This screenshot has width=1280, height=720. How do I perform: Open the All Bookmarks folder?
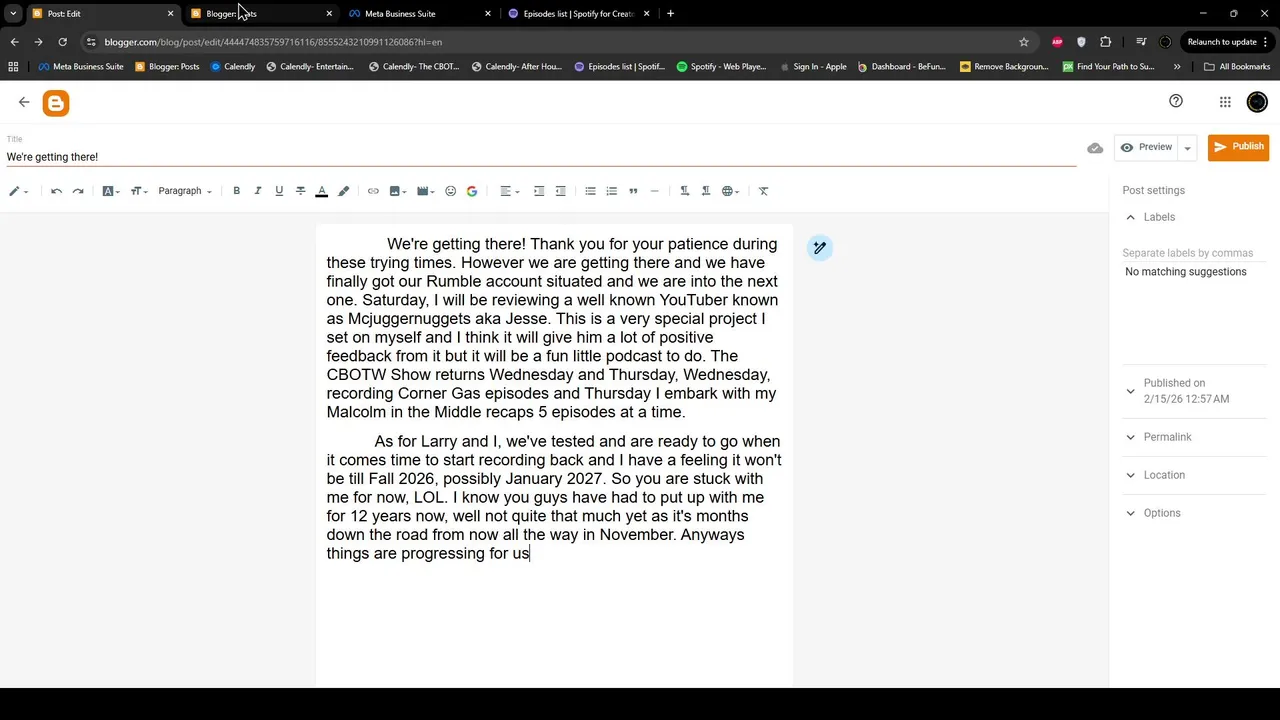[1237, 67]
